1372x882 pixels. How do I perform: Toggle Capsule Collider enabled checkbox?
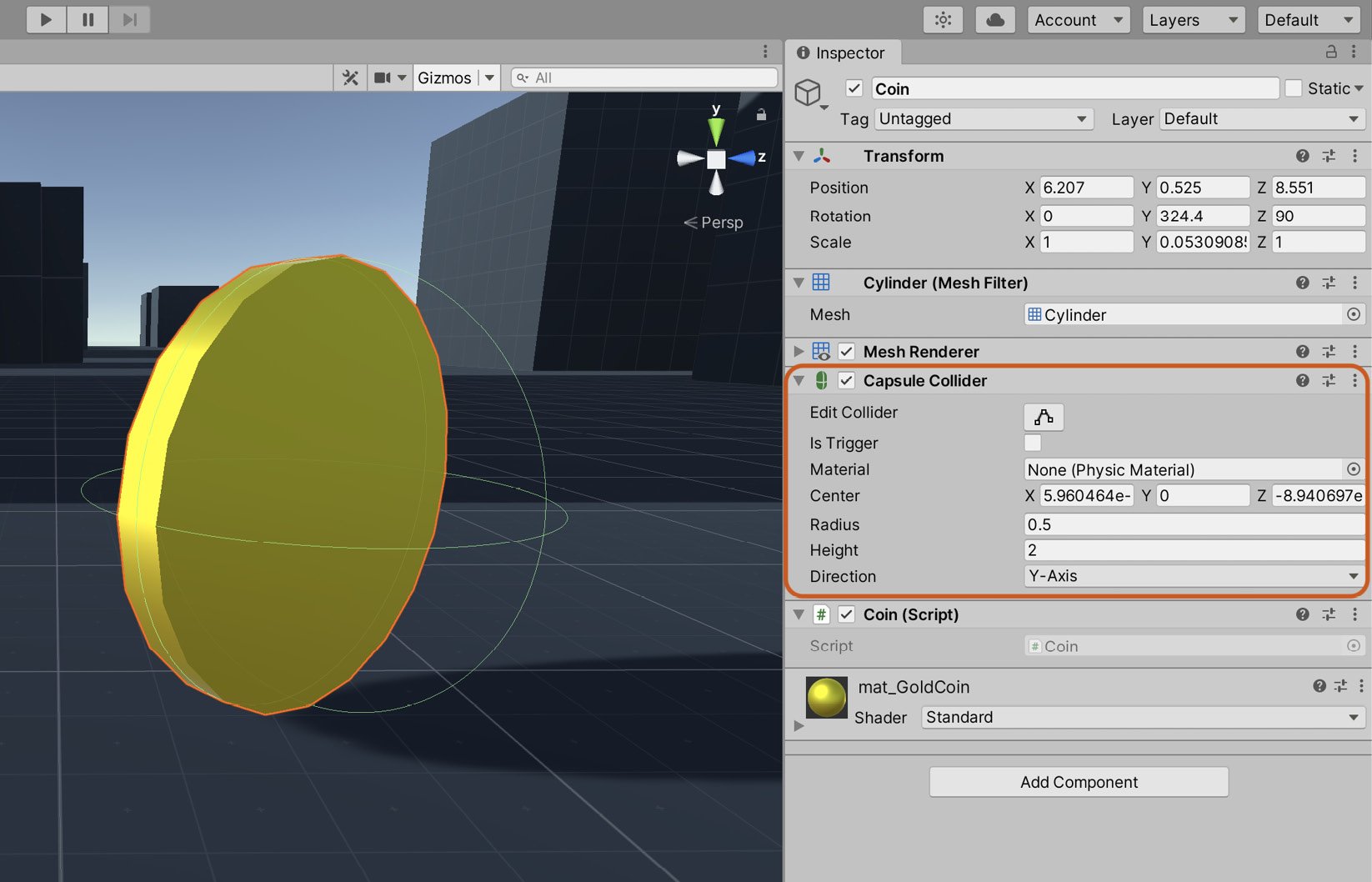(x=846, y=380)
